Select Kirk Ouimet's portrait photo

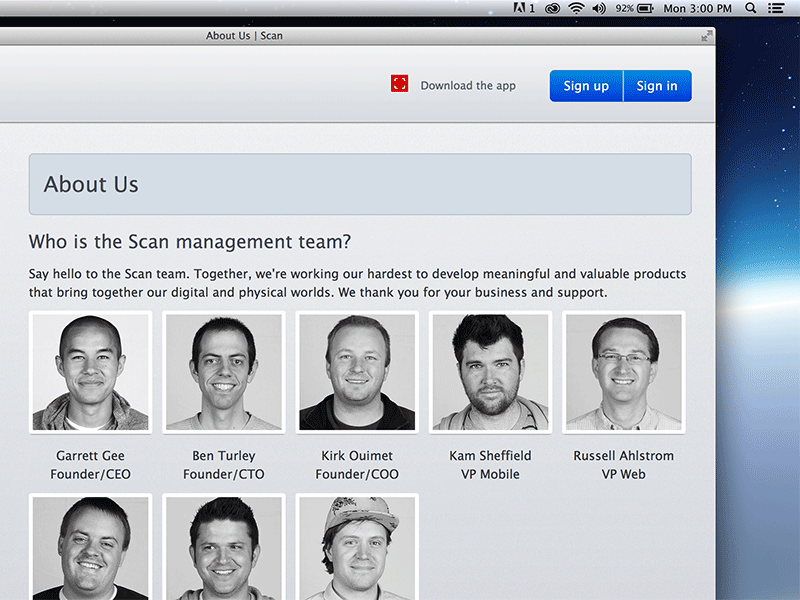point(357,372)
